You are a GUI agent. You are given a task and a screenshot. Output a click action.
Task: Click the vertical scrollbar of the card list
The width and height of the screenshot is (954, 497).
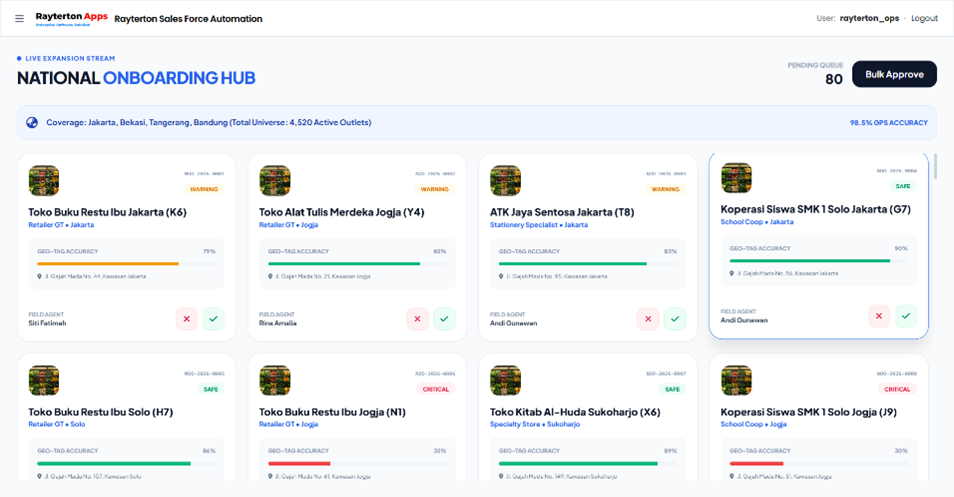click(x=936, y=166)
